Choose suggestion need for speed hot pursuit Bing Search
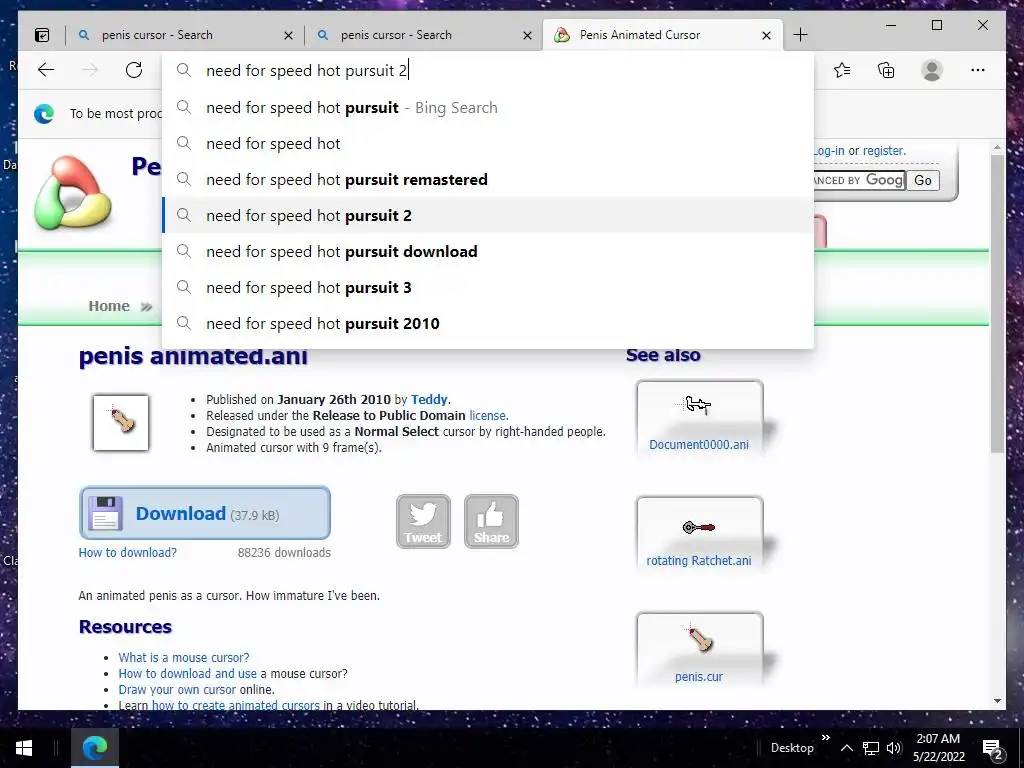 [488, 108]
